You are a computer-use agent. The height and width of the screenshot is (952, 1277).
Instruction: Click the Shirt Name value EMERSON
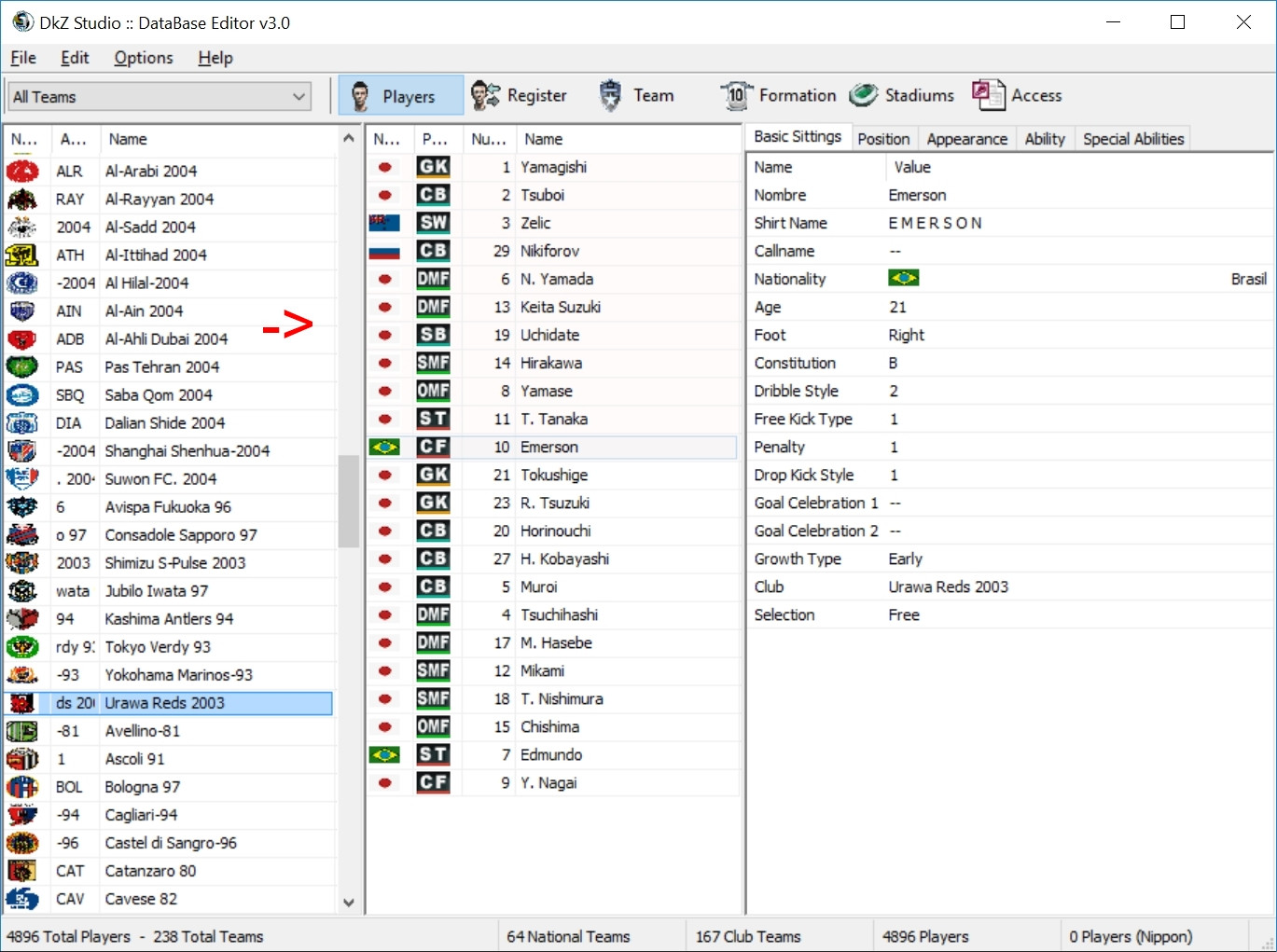pos(935,223)
